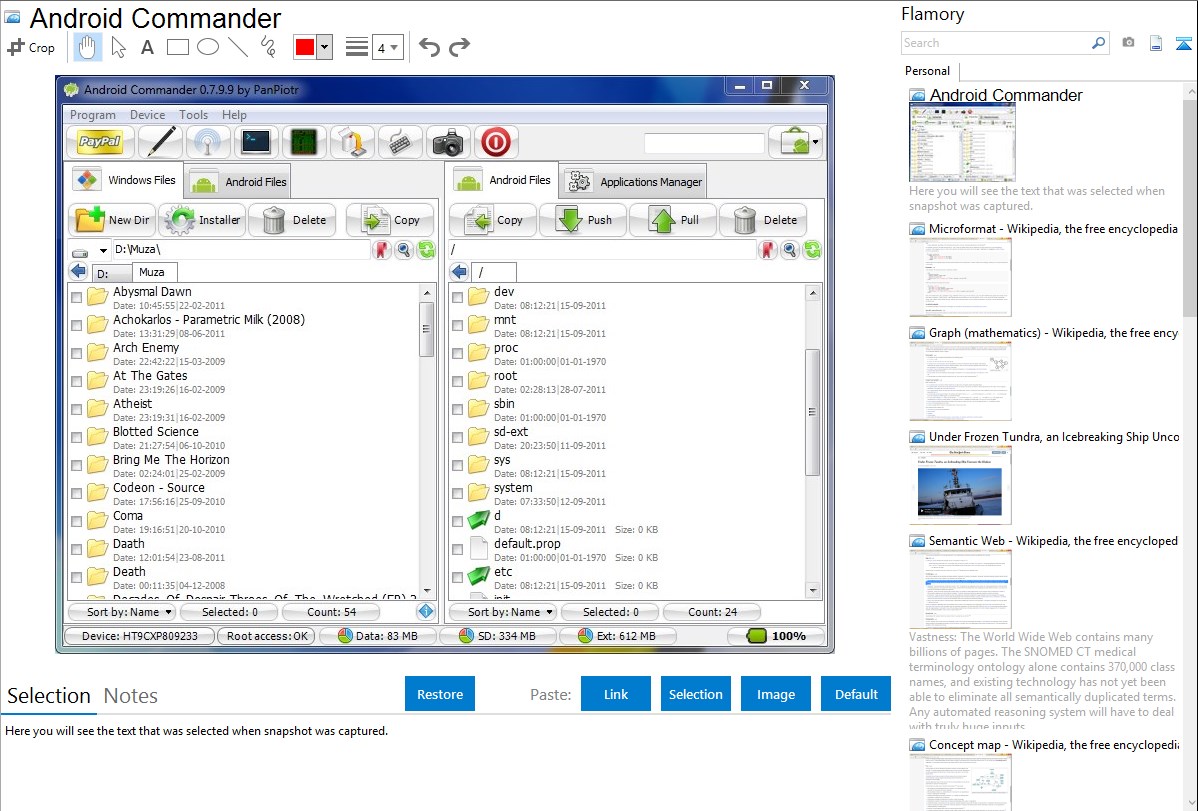Take device screenshot with camera icon
Screen dimensions: 1198x811
[447, 141]
